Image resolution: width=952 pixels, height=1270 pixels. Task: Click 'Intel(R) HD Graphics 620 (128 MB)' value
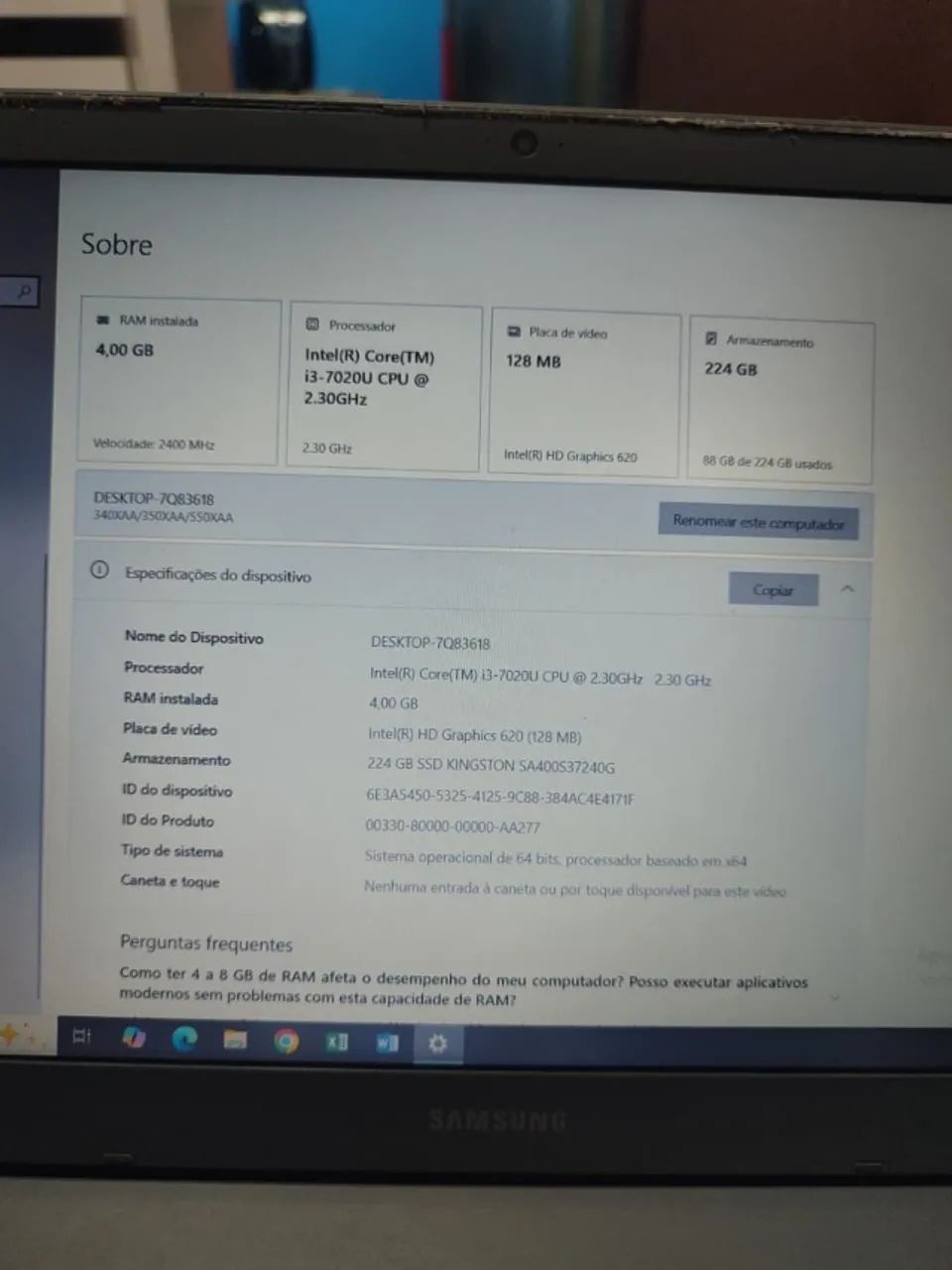pyautogui.click(x=475, y=735)
